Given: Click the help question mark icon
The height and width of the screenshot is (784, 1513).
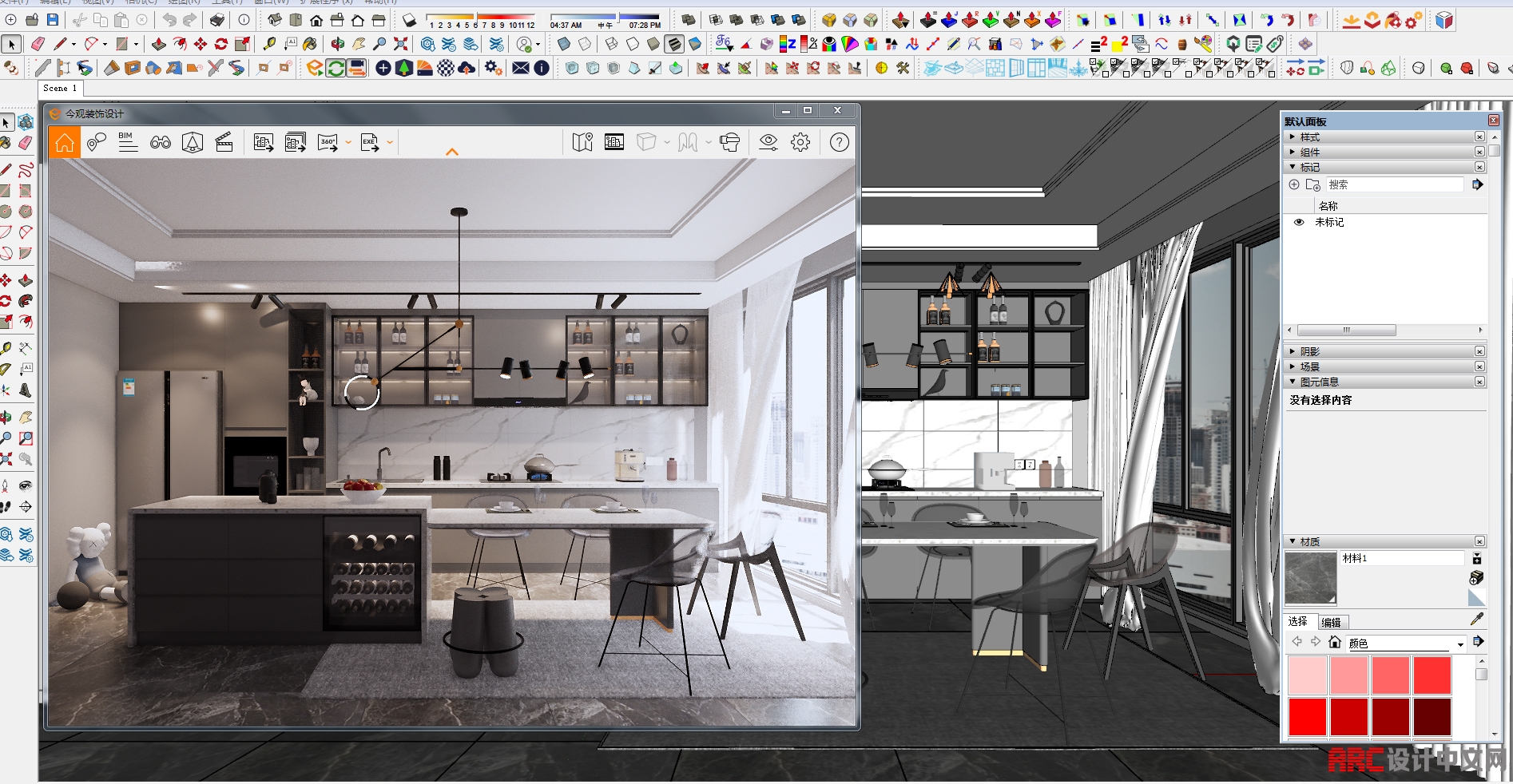Looking at the screenshot, I should pos(839,143).
